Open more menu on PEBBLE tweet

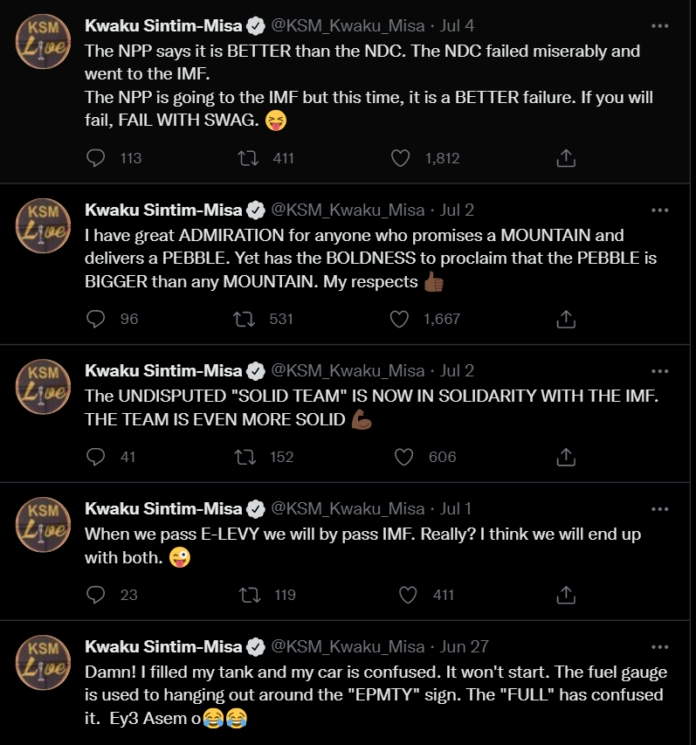pos(659,210)
